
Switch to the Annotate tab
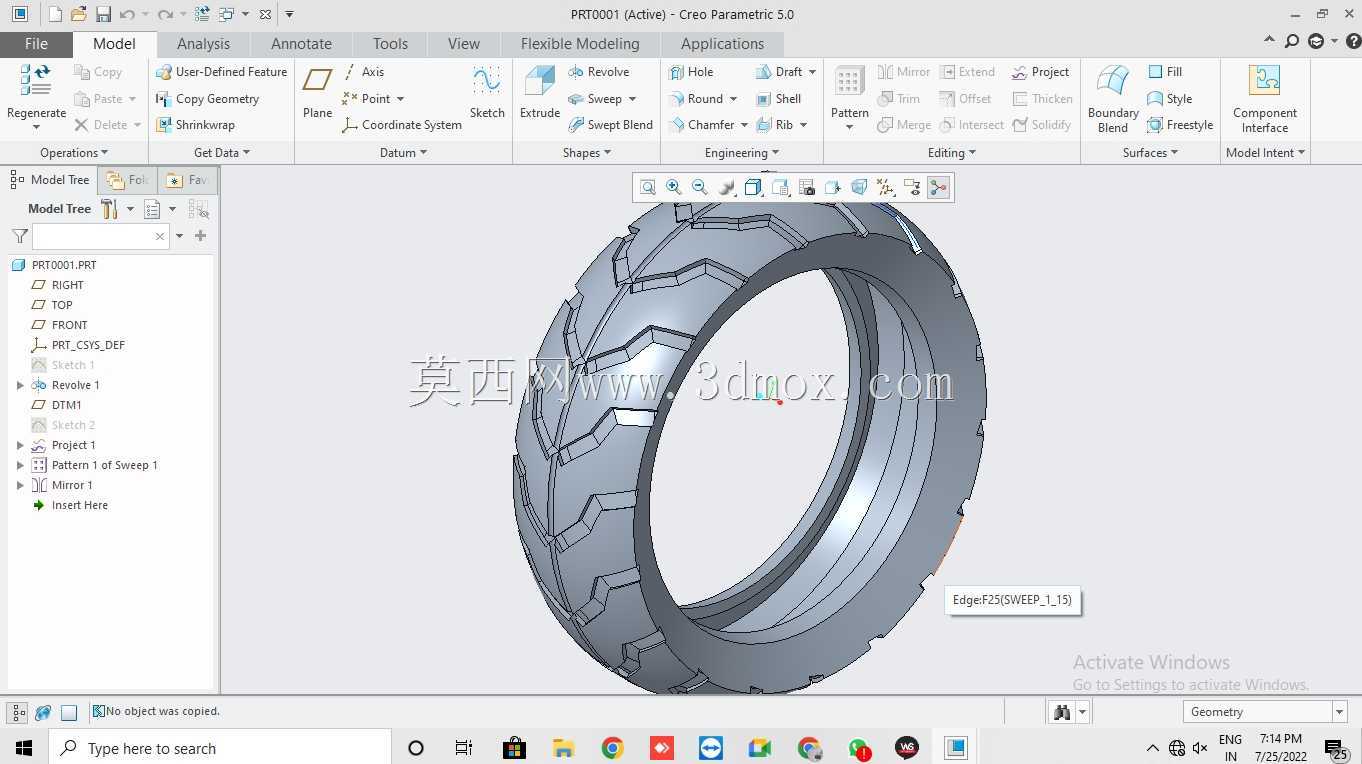[x=301, y=44]
